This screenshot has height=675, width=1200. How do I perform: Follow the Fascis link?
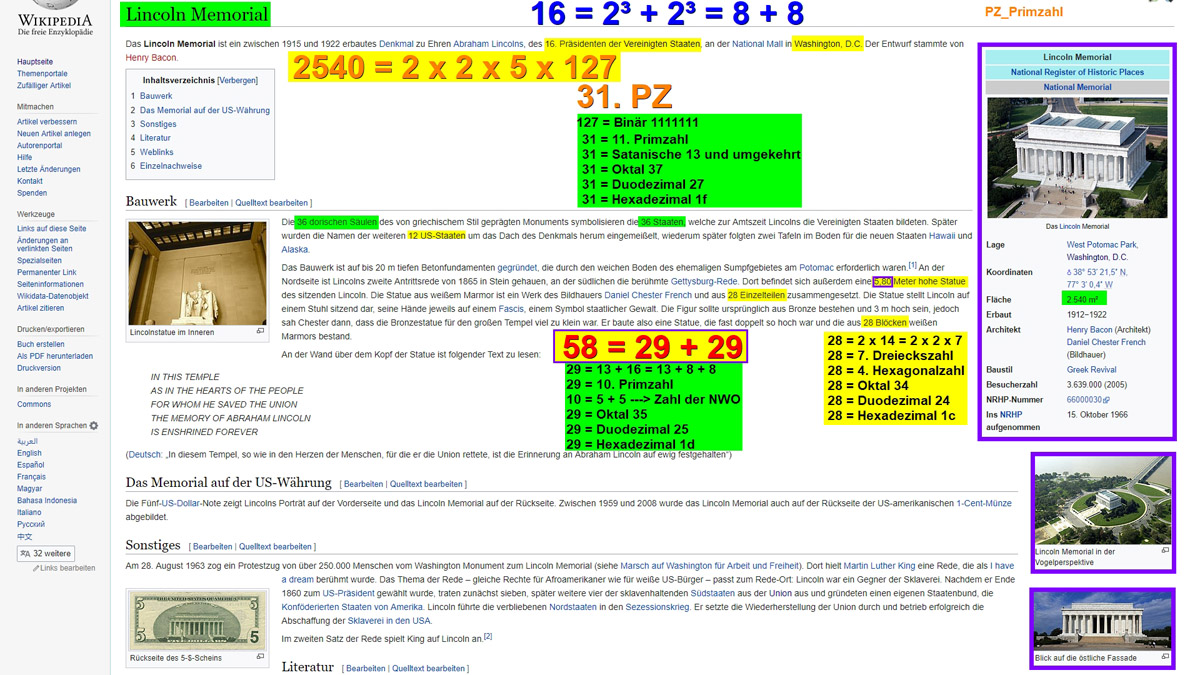[511, 310]
